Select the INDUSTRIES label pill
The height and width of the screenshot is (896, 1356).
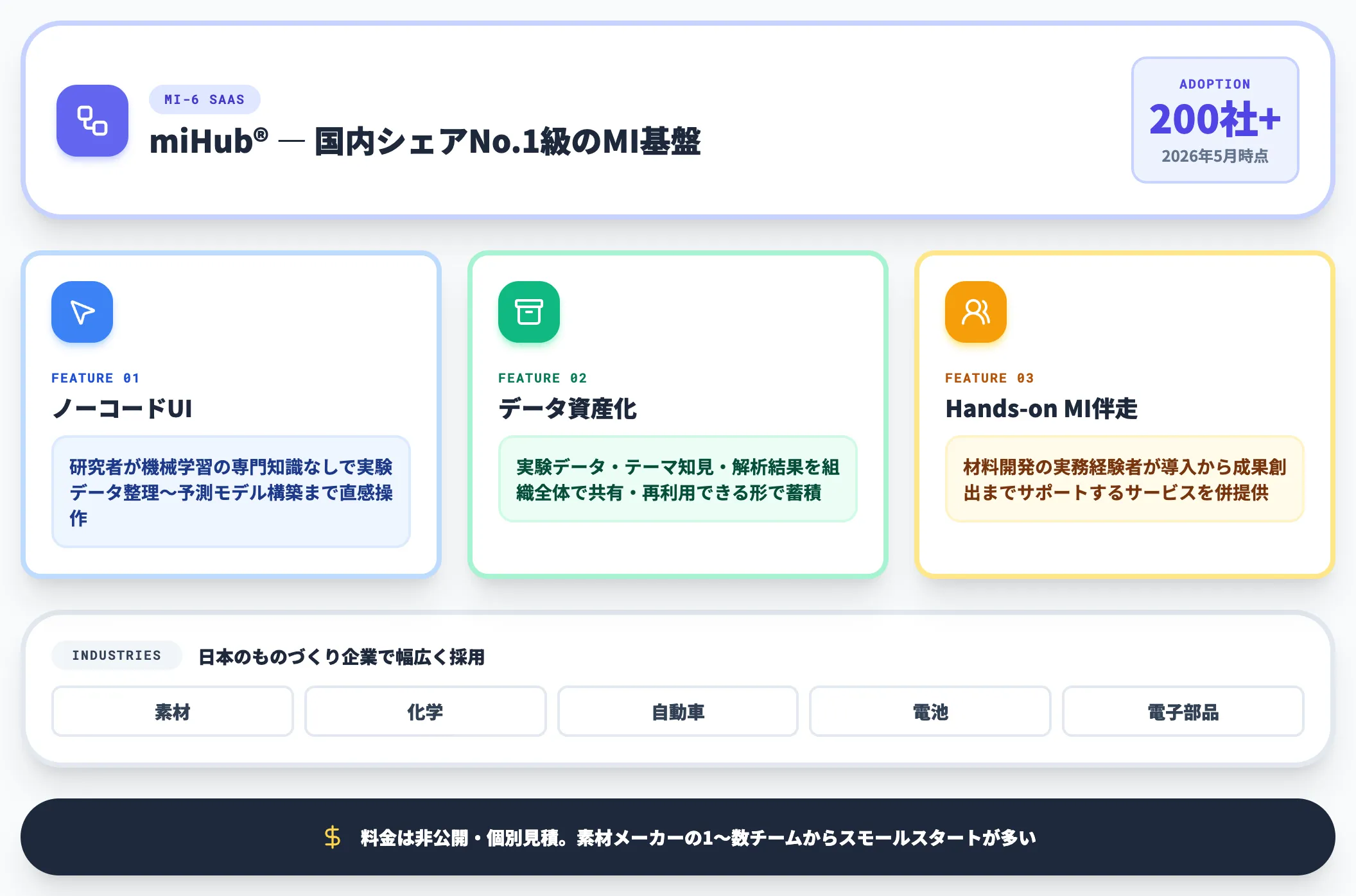(117, 655)
